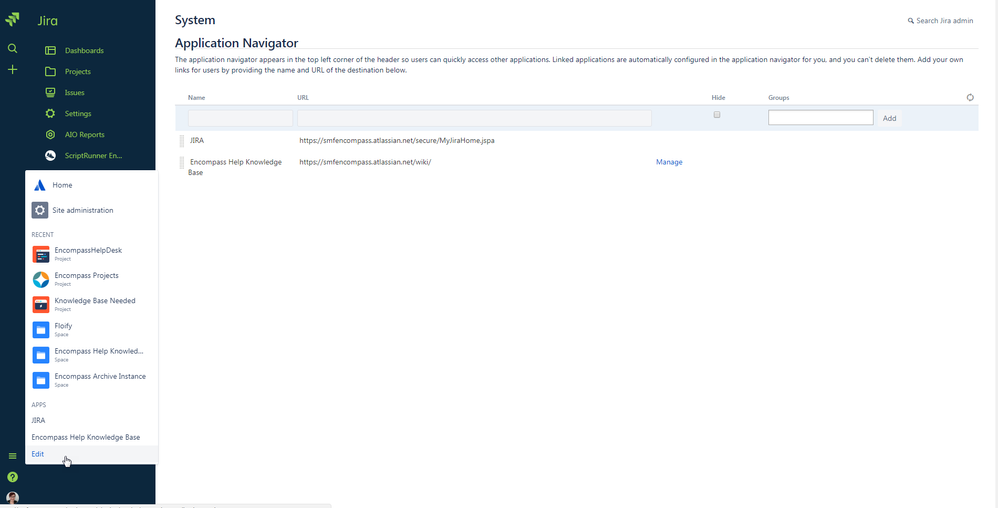Screen dimensions: 998x508
Task: Open Issues in the sidebar
Action: [74, 92]
